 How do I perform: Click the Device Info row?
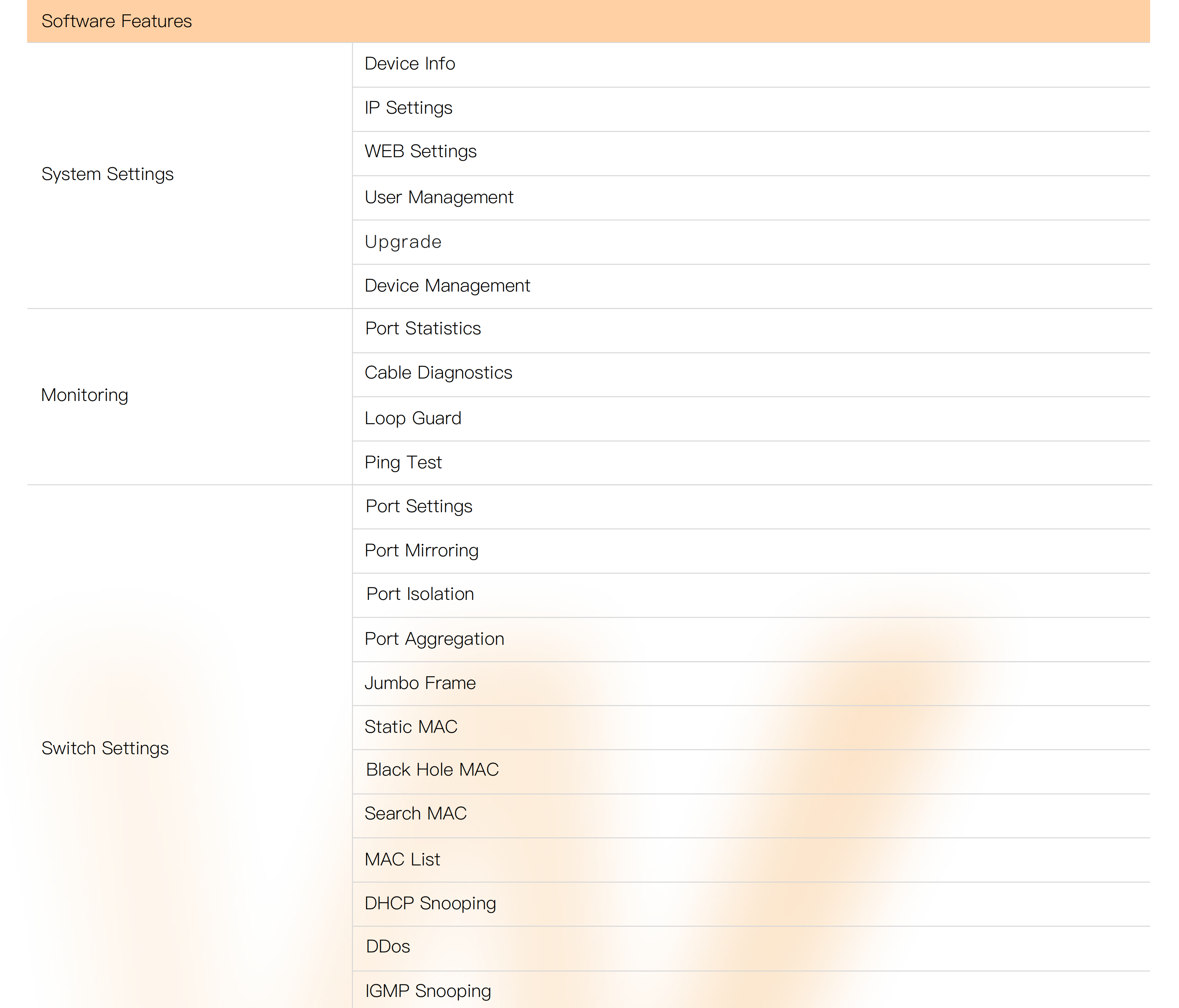tap(410, 64)
